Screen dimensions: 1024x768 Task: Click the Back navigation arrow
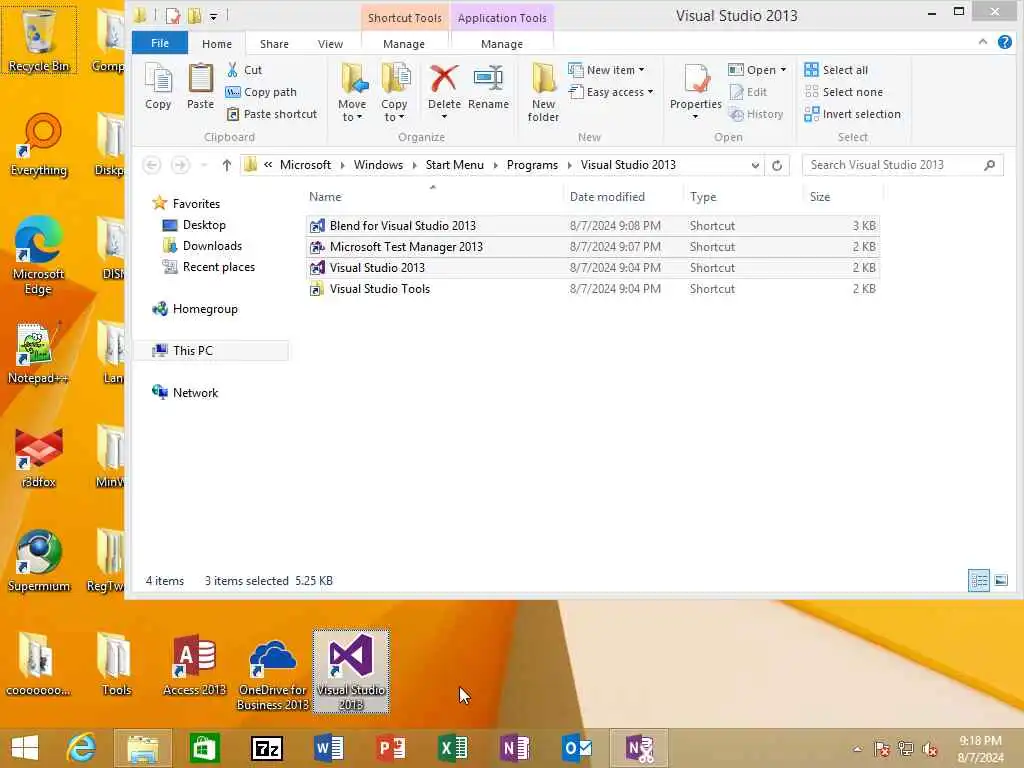[x=152, y=165]
